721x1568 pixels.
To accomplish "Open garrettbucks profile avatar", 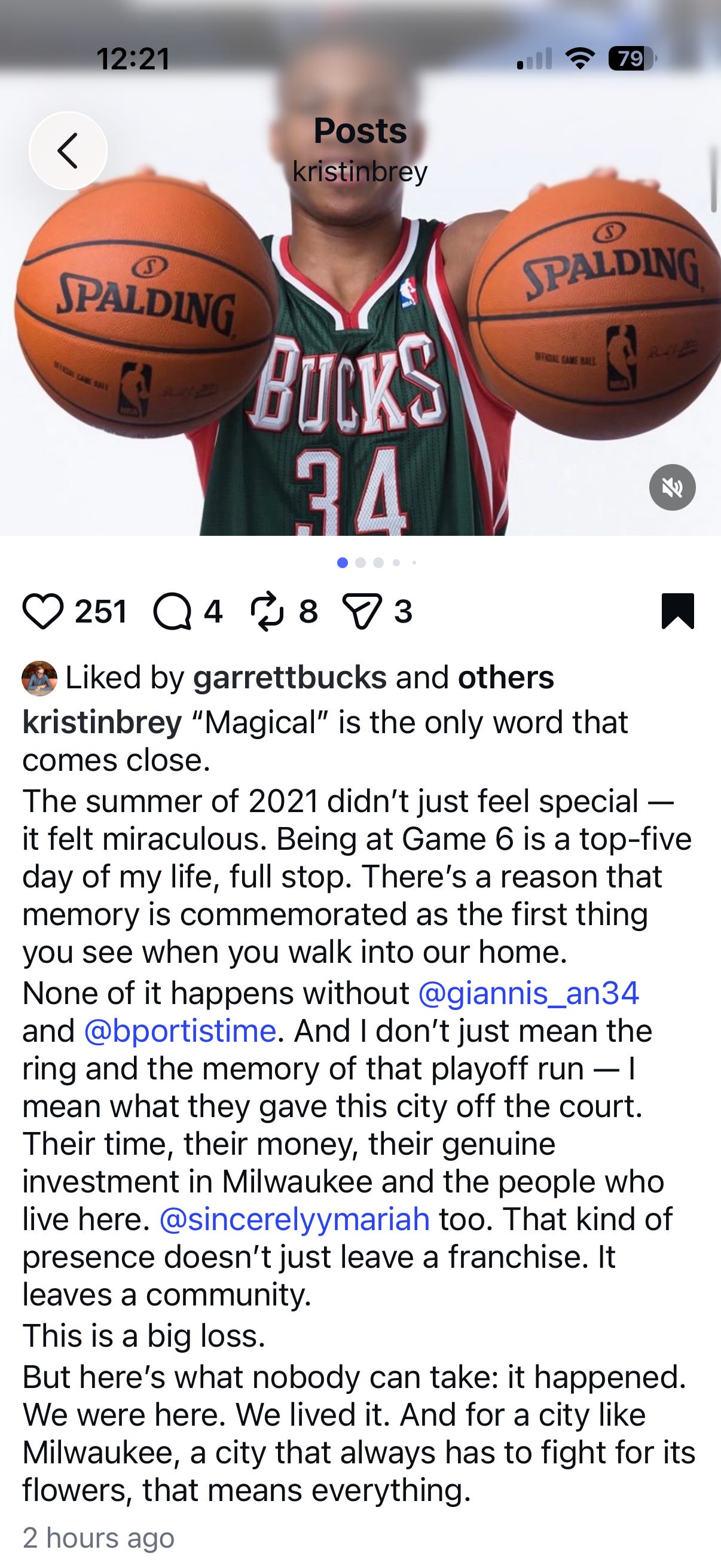I will (x=39, y=678).
